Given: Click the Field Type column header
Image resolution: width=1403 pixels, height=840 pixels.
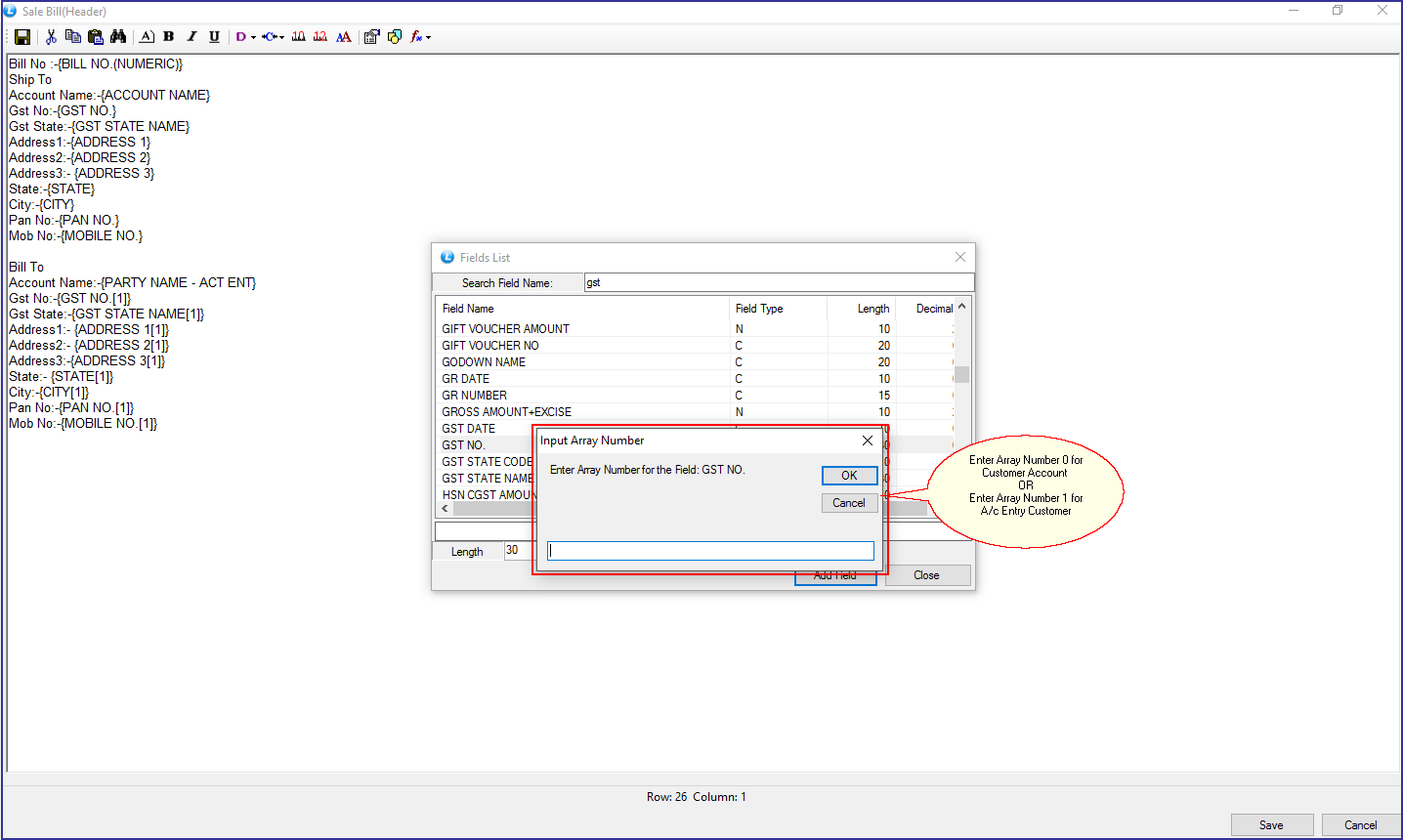Looking at the screenshot, I should pyautogui.click(x=778, y=309).
